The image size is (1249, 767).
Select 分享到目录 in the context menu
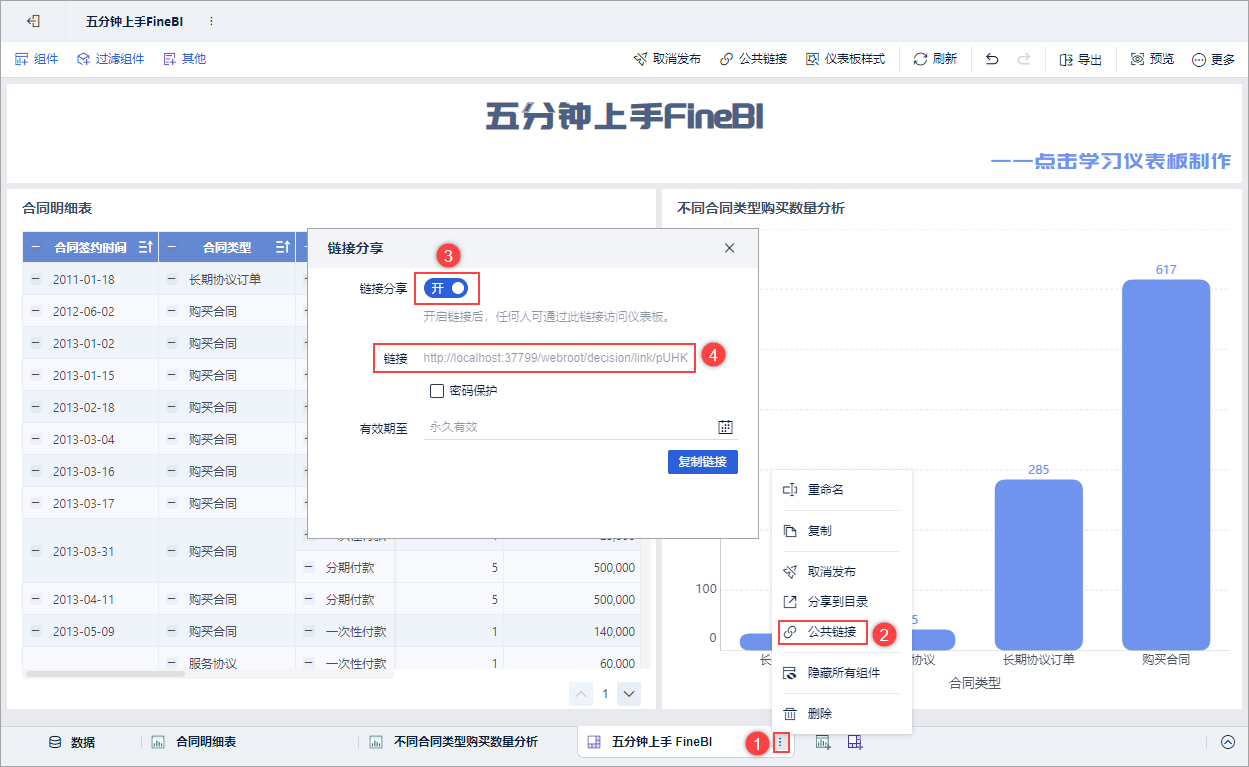pyautogui.click(x=841, y=602)
